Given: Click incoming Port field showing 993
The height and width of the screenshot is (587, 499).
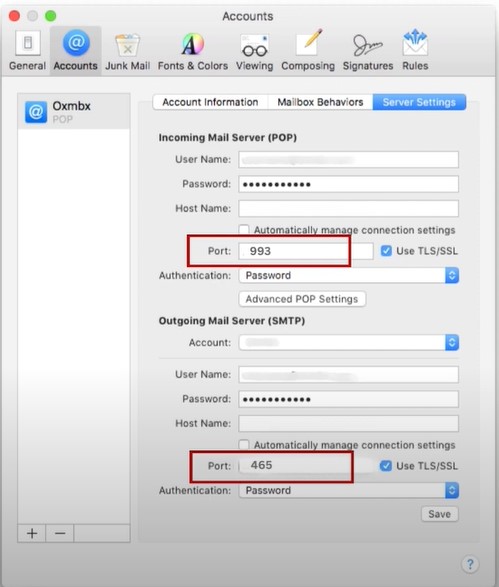Looking at the screenshot, I should pos(306,251).
